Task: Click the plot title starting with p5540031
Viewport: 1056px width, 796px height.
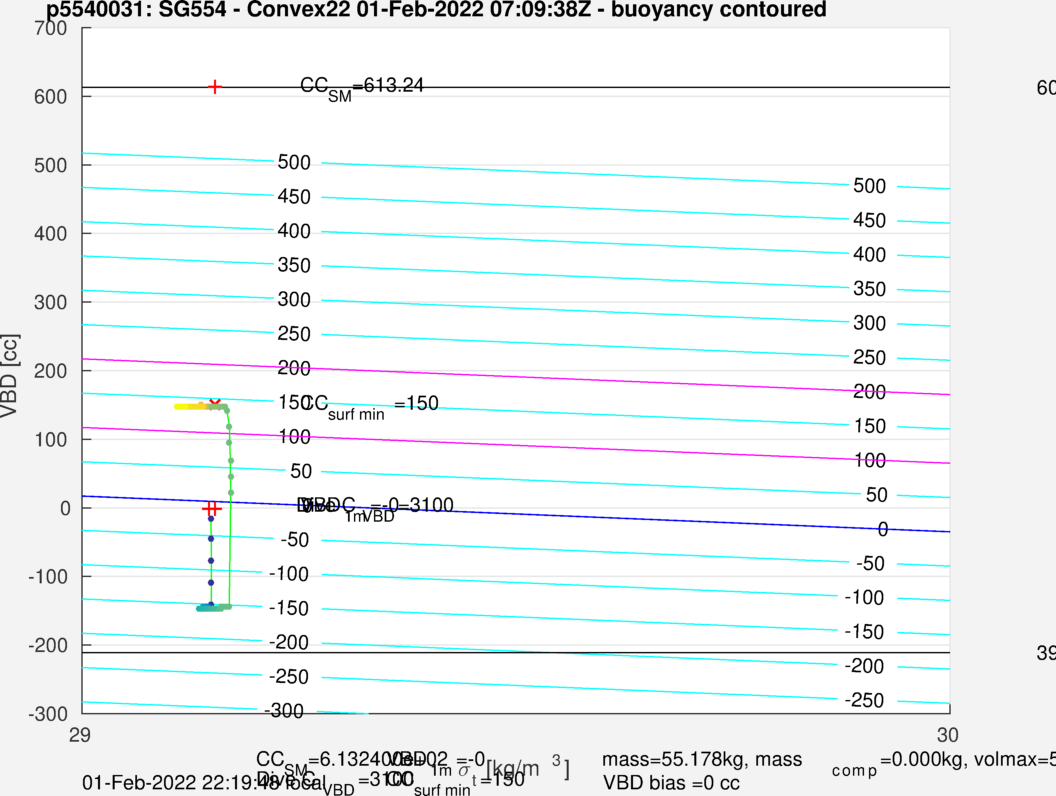Action: [436, 9]
